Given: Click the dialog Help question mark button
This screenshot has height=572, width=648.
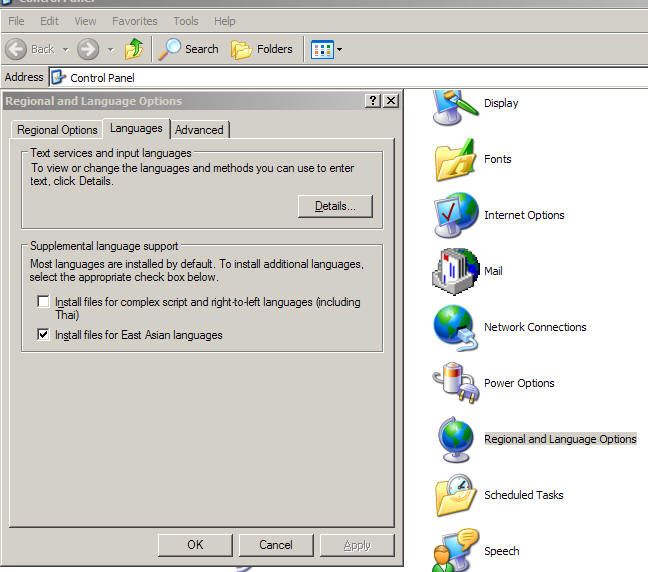Looking at the screenshot, I should tap(373, 100).
